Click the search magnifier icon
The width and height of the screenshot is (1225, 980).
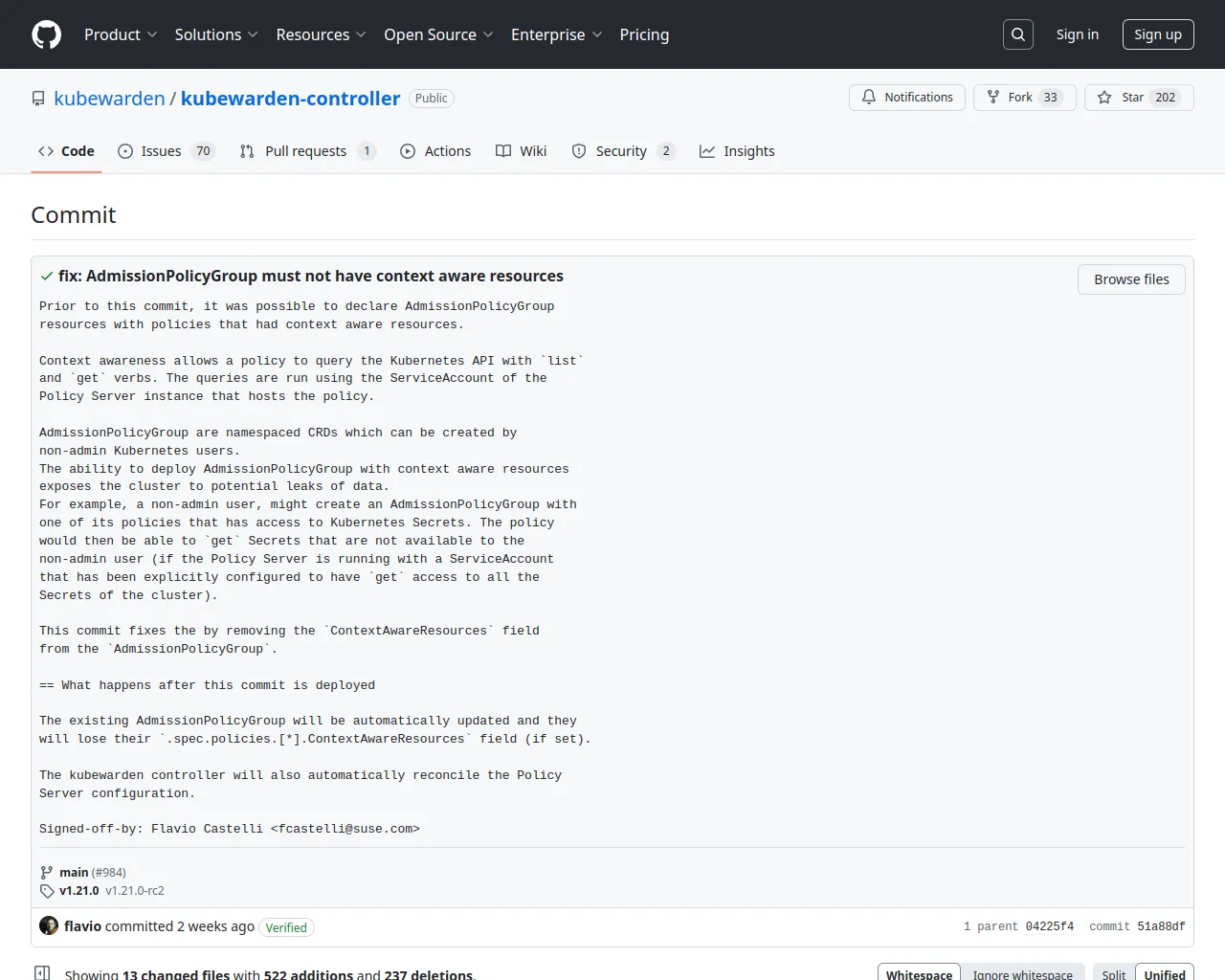click(x=1018, y=34)
